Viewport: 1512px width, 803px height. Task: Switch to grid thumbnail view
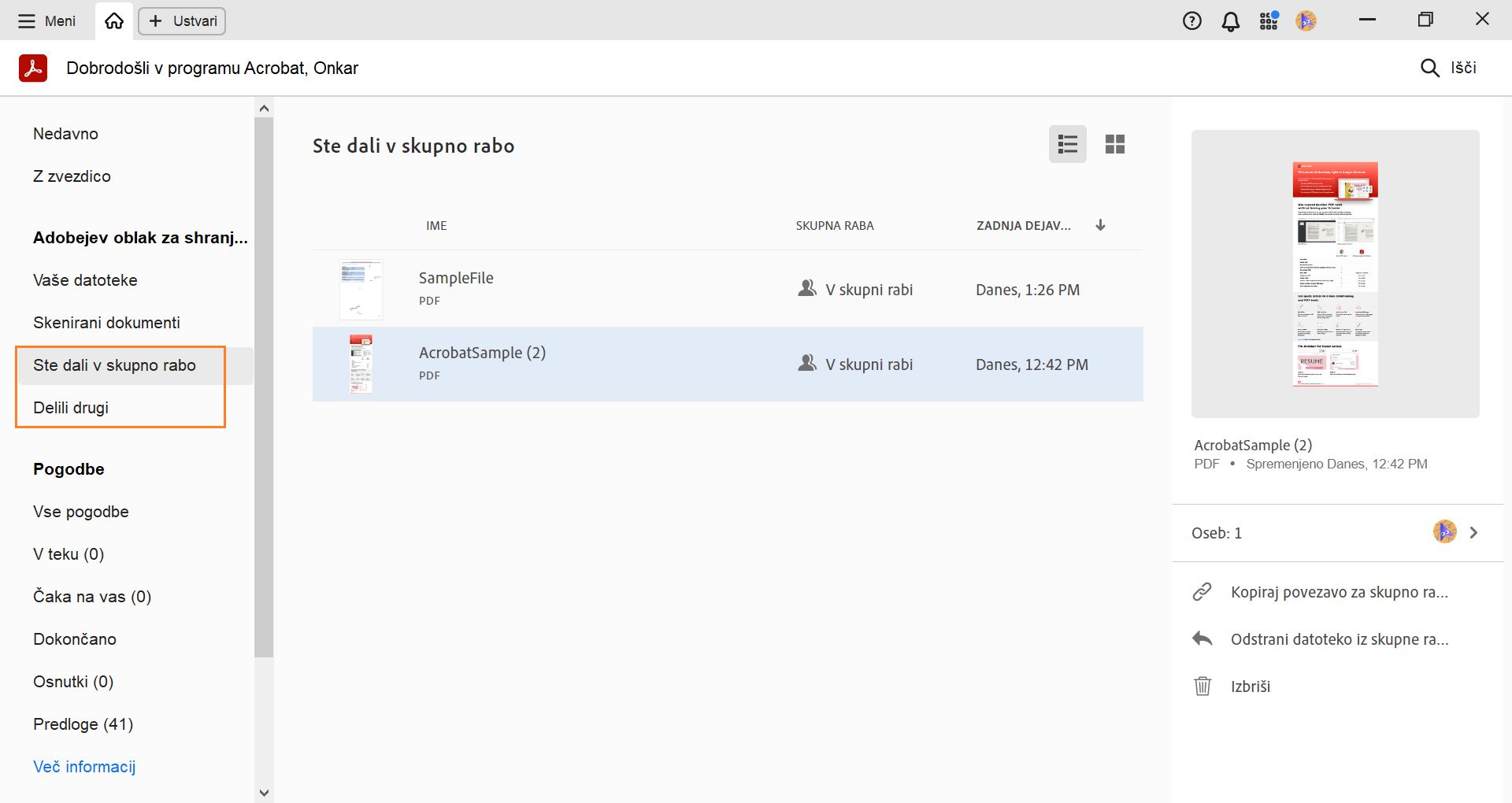point(1114,144)
